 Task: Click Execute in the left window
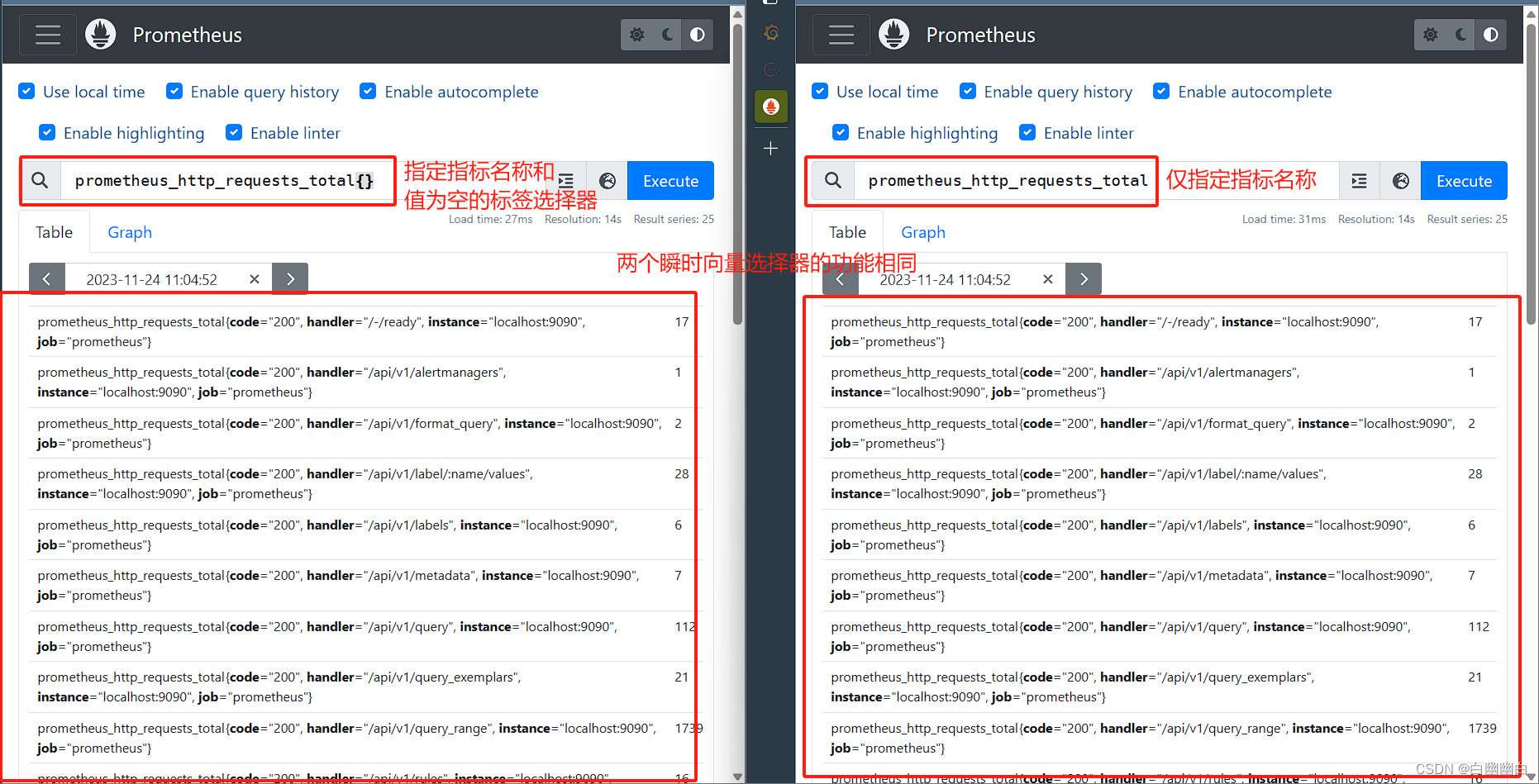[x=670, y=181]
